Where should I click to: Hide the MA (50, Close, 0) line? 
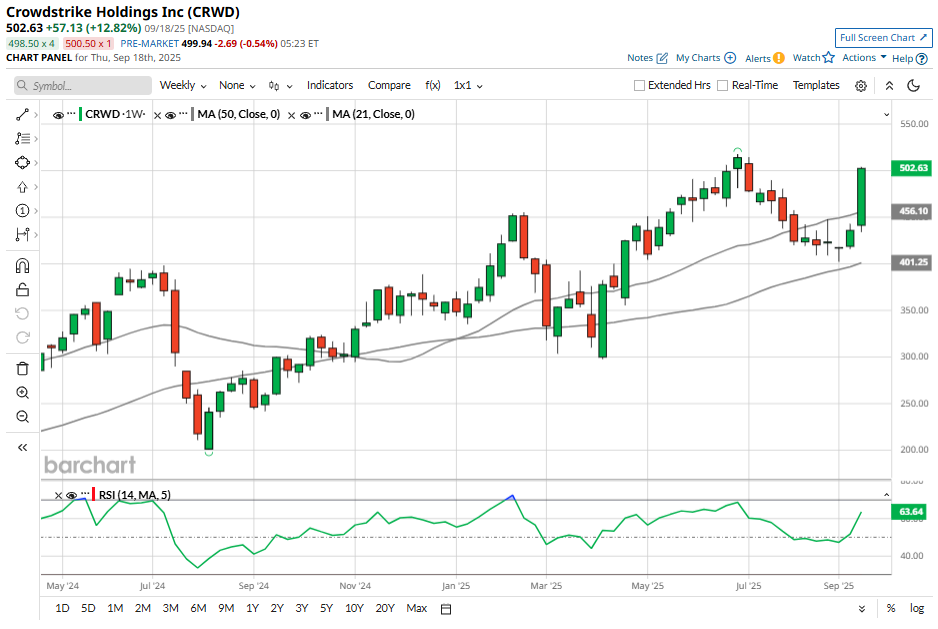pos(170,115)
